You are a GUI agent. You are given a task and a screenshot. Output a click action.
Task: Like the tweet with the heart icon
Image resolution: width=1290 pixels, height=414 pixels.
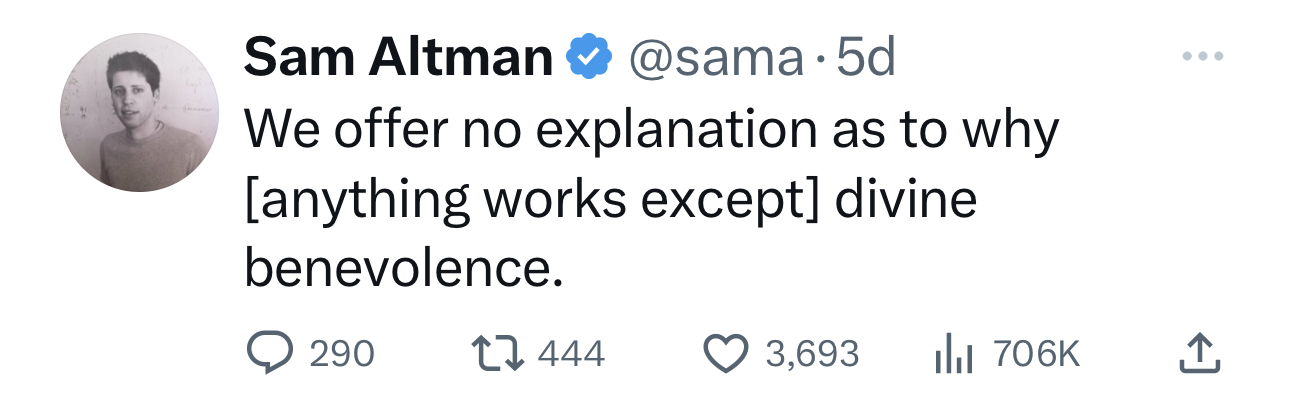[x=725, y=353]
